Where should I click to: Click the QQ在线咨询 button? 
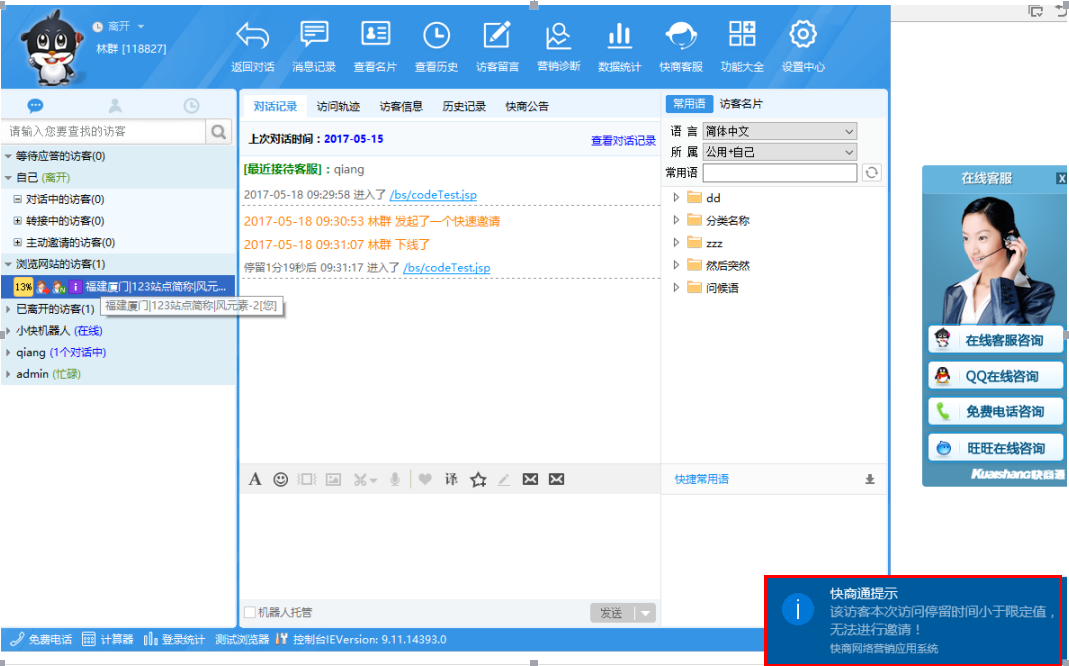[x=994, y=376]
